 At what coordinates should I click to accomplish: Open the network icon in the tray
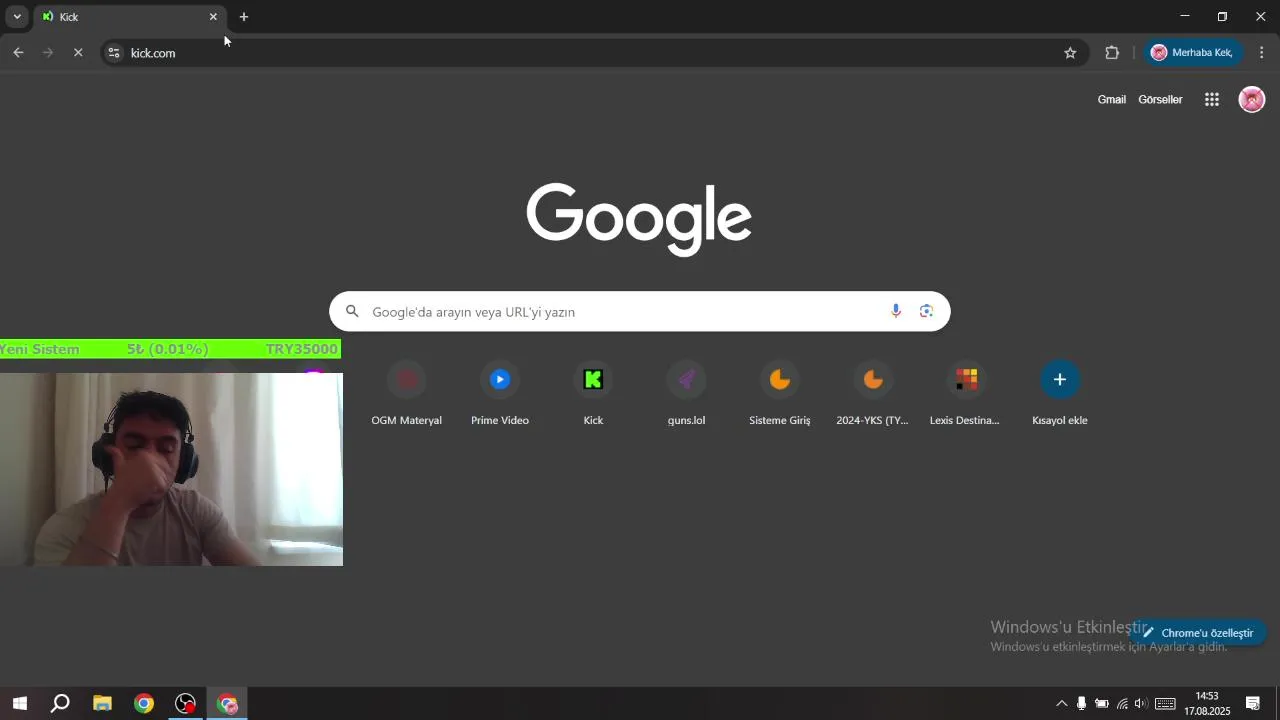click(1122, 704)
